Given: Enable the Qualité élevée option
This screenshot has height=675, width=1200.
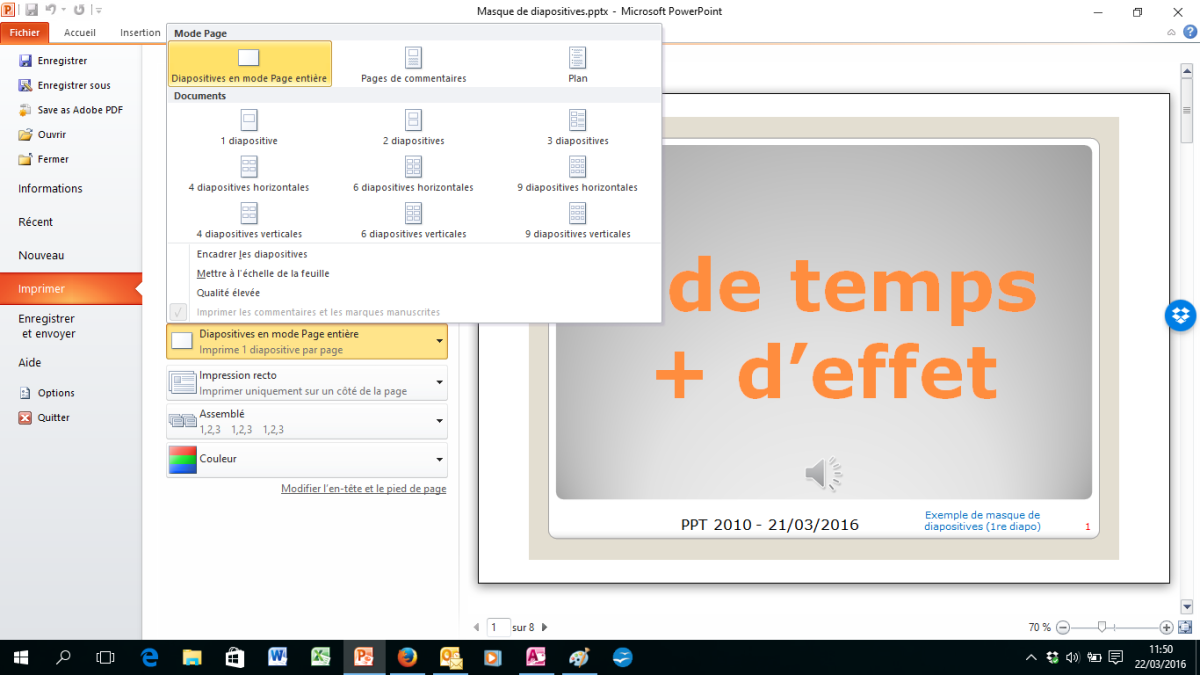Looking at the screenshot, I should tap(414, 293).
